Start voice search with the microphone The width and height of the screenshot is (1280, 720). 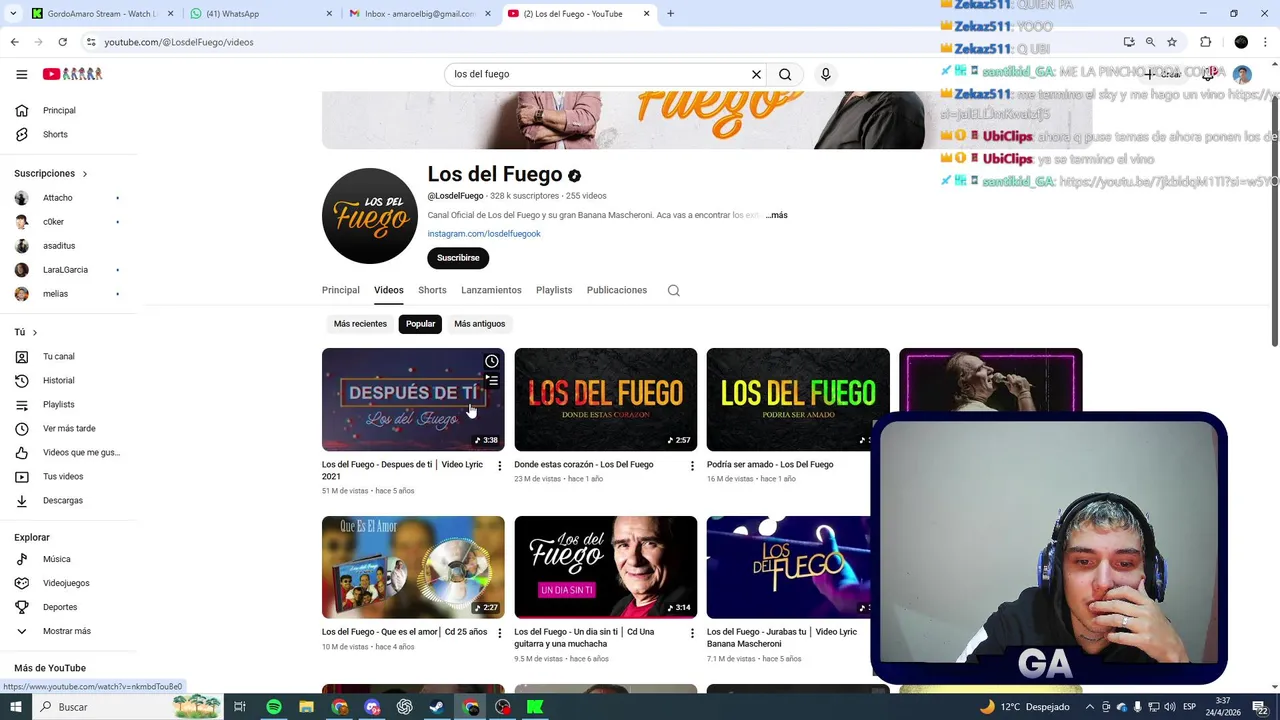coord(825,74)
